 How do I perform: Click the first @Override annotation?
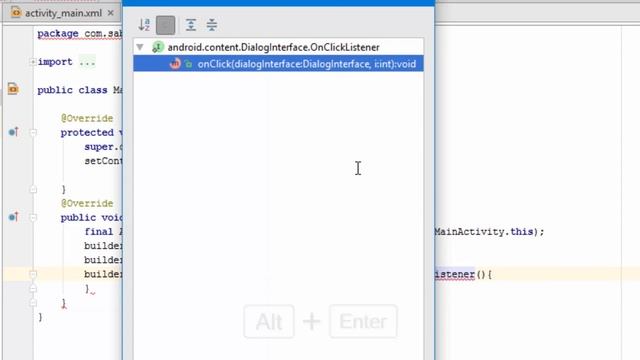tap(87, 118)
